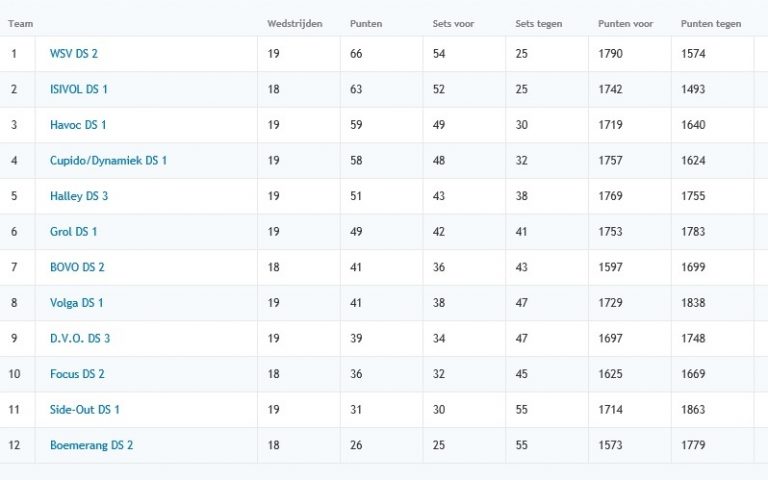
Task: Open the WSV DS 2 team link
Action: click(x=74, y=54)
